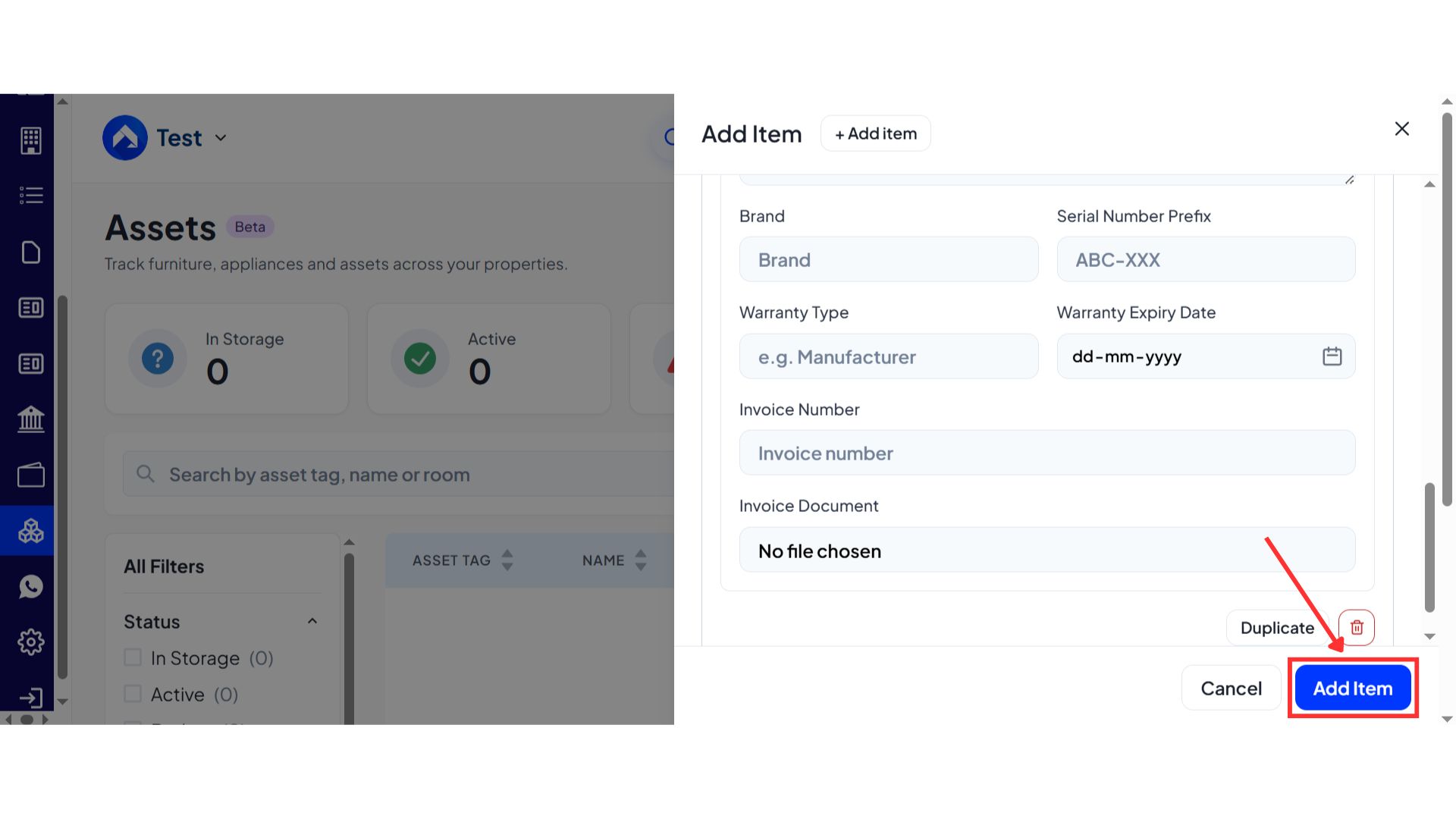Viewport: 1456px width, 819px height.
Task: Click the form's vertical scrollbar
Action: click(x=1429, y=546)
